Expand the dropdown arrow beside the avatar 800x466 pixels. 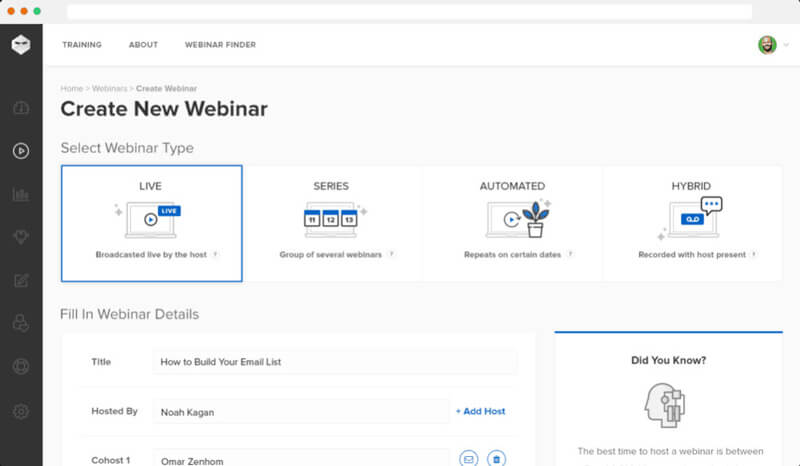coord(786,45)
